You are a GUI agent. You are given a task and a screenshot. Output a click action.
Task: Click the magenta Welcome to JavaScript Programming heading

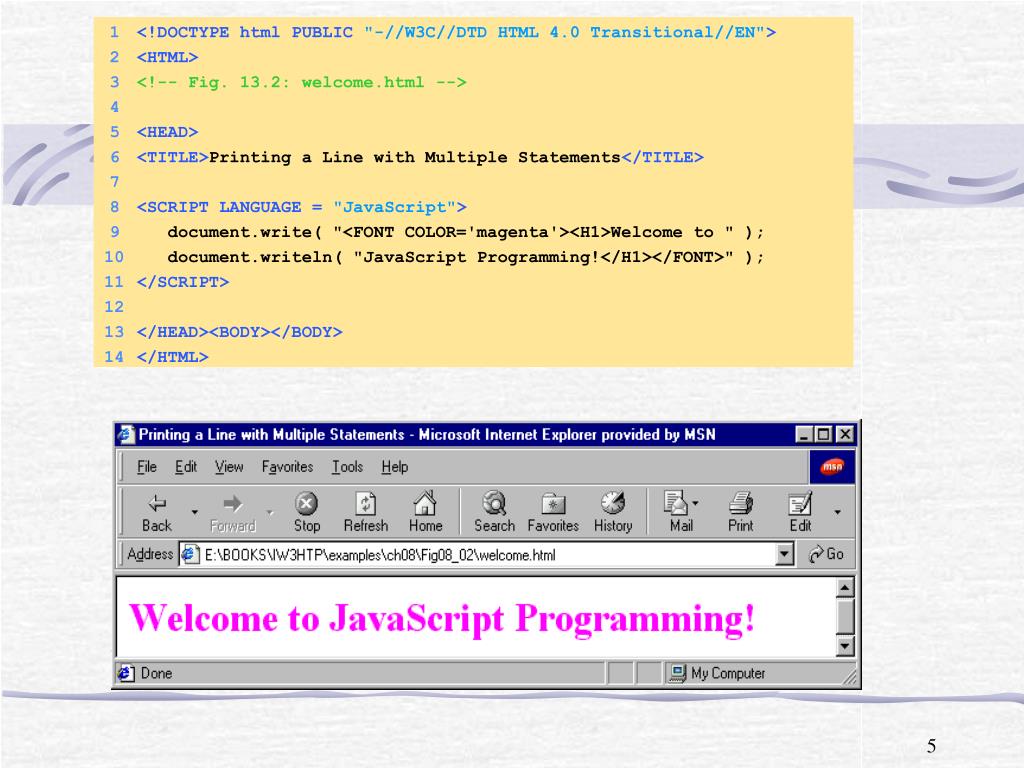click(442, 618)
